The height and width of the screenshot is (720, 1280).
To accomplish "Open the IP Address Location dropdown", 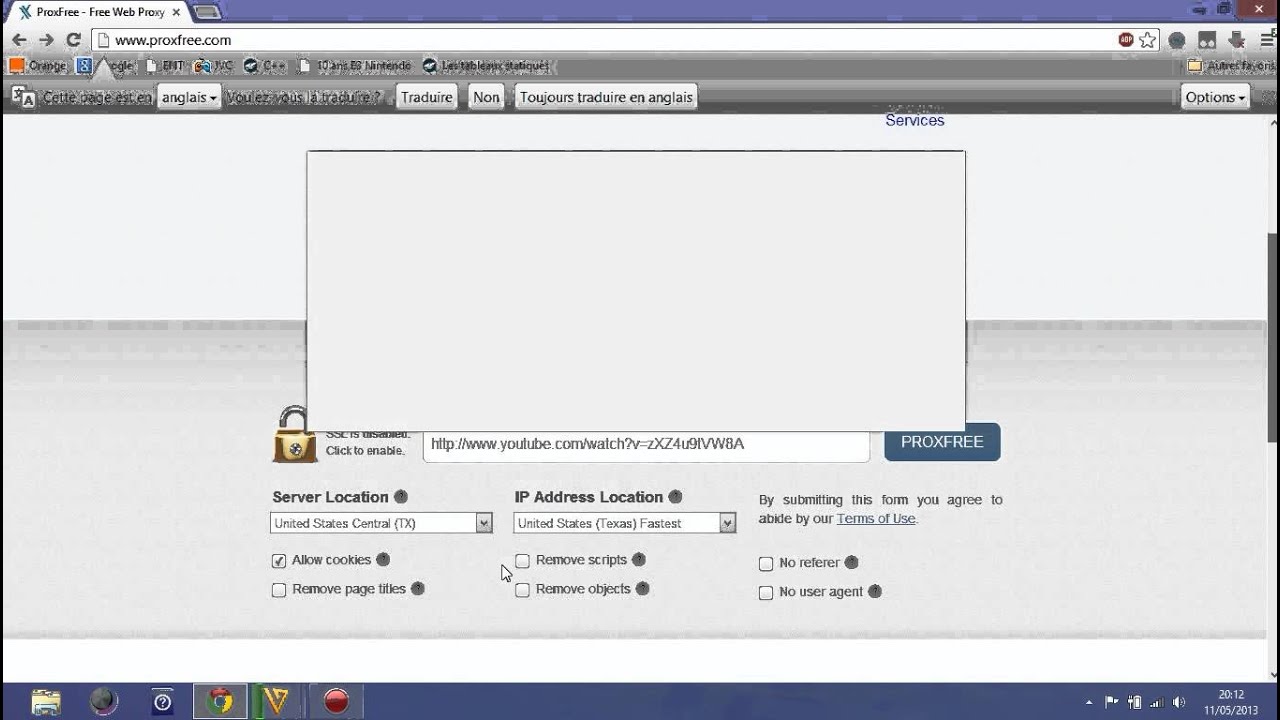I will pos(625,523).
